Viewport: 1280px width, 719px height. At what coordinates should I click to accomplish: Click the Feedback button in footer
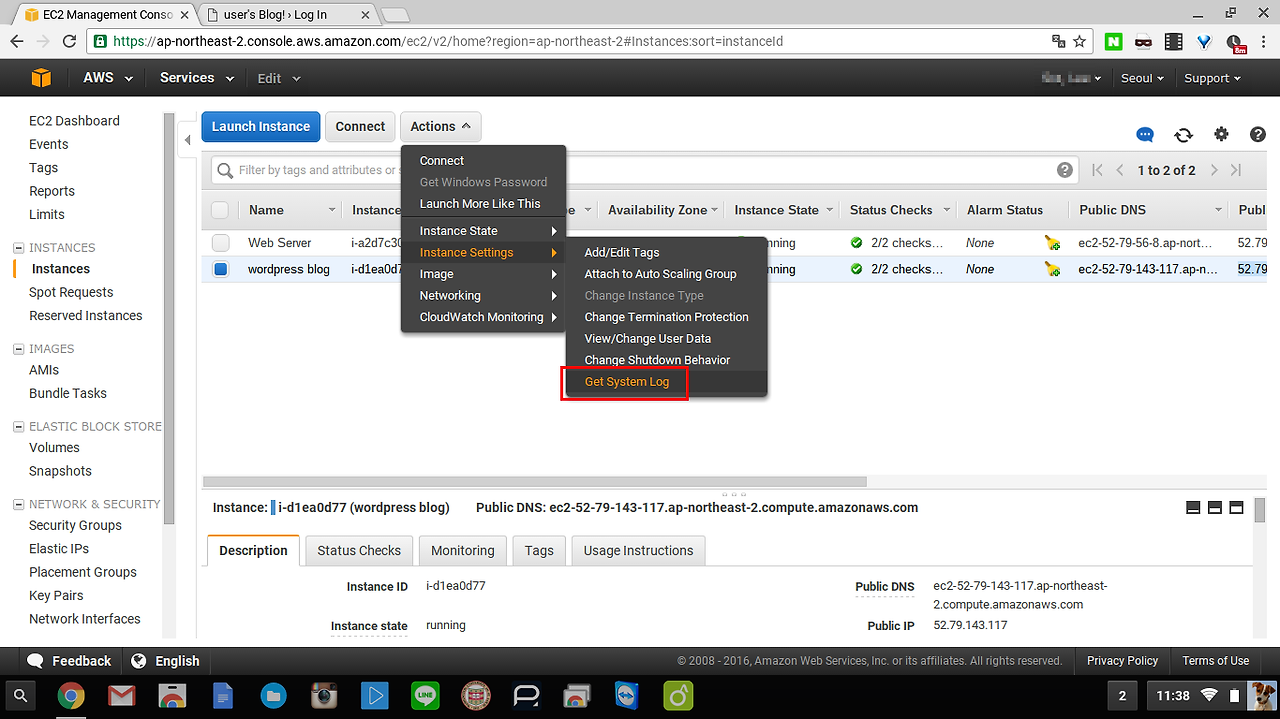pos(69,661)
